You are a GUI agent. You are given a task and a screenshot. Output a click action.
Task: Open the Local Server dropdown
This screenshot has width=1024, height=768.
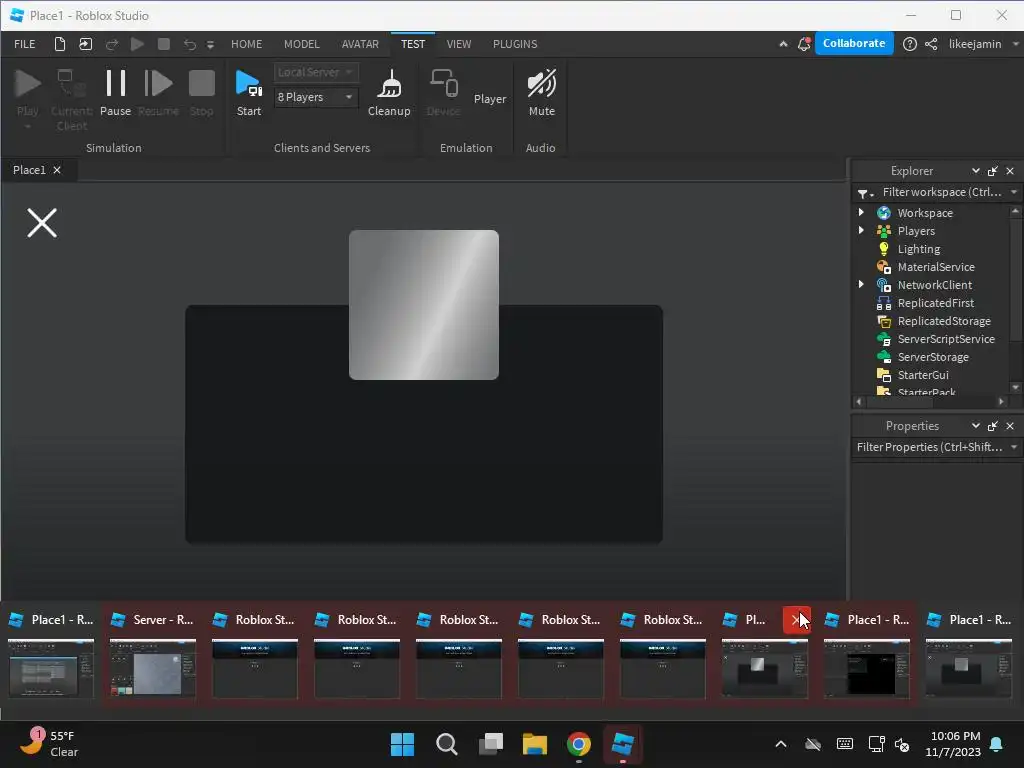click(x=316, y=72)
